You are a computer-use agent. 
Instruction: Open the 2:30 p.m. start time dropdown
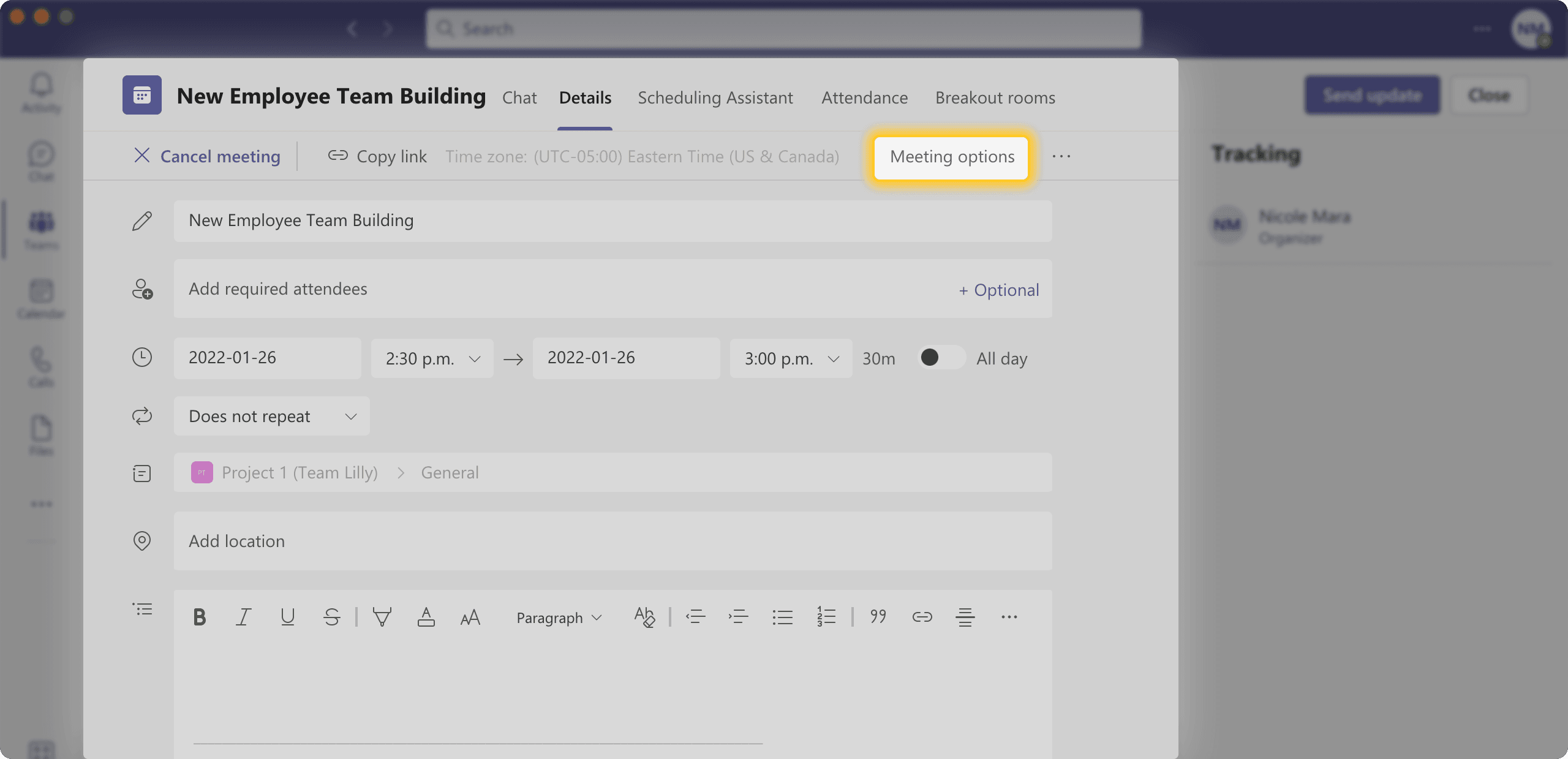(x=432, y=358)
